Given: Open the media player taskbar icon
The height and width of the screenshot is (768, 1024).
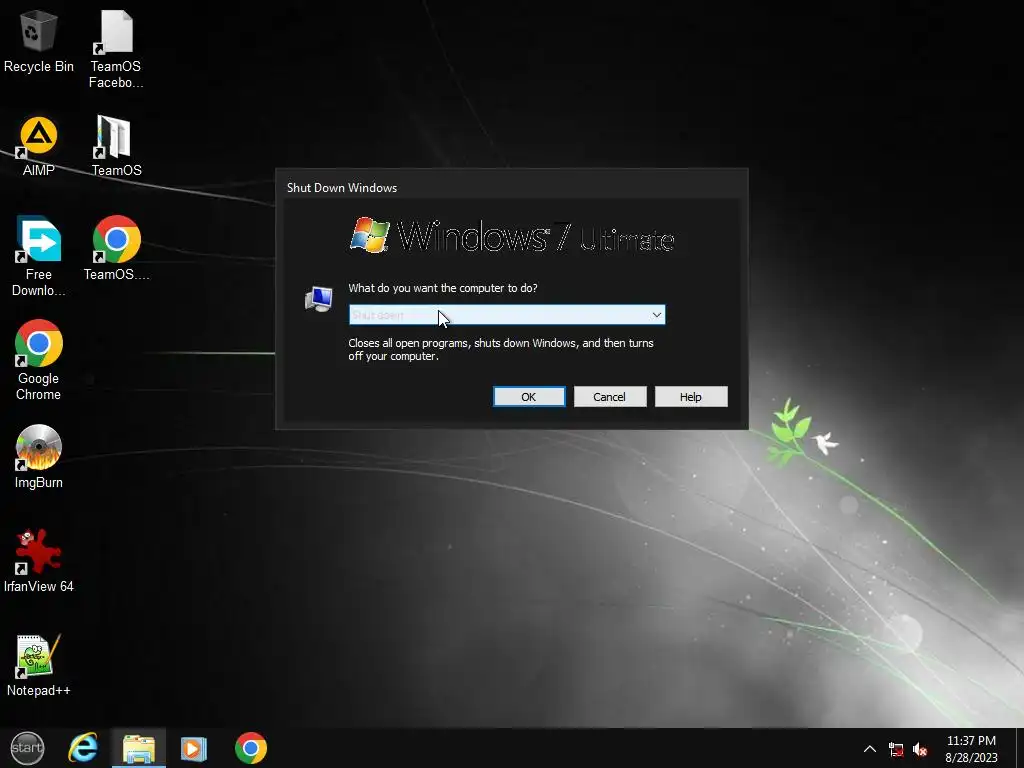Looking at the screenshot, I should [x=193, y=748].
